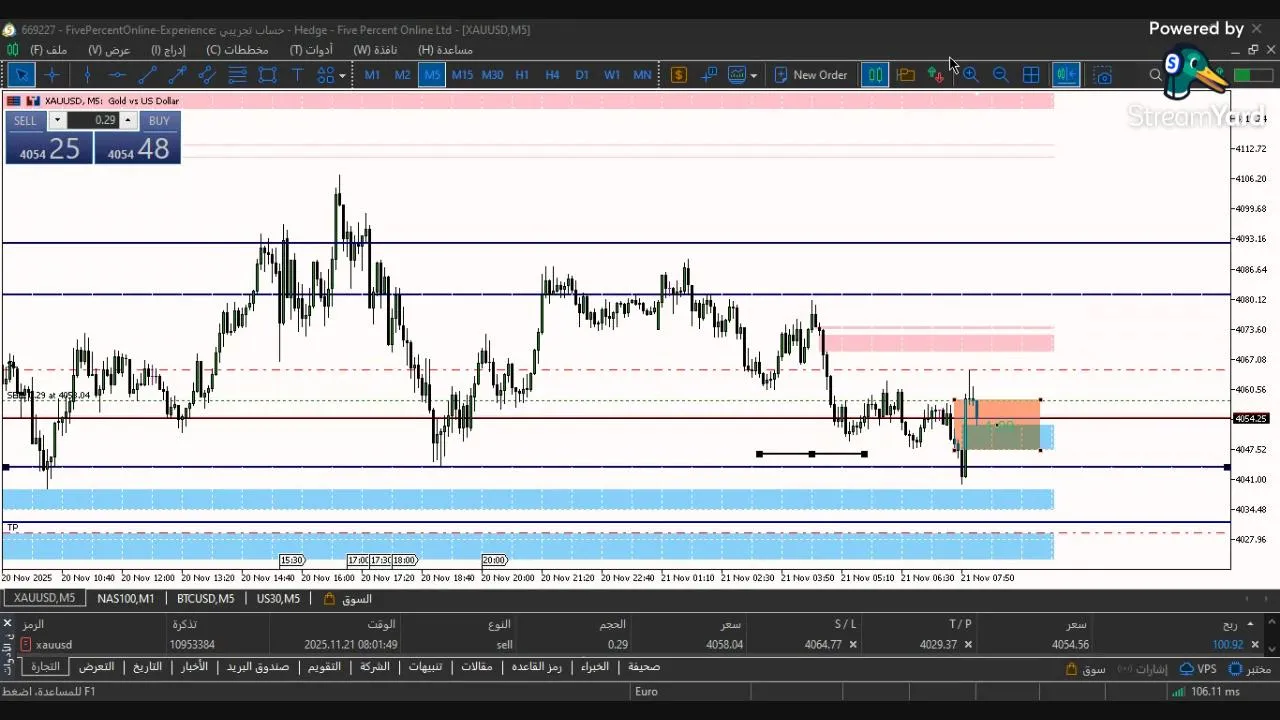Open the VPS status bar link
Screen dimensions: 1280x720
pos(1198,669)
